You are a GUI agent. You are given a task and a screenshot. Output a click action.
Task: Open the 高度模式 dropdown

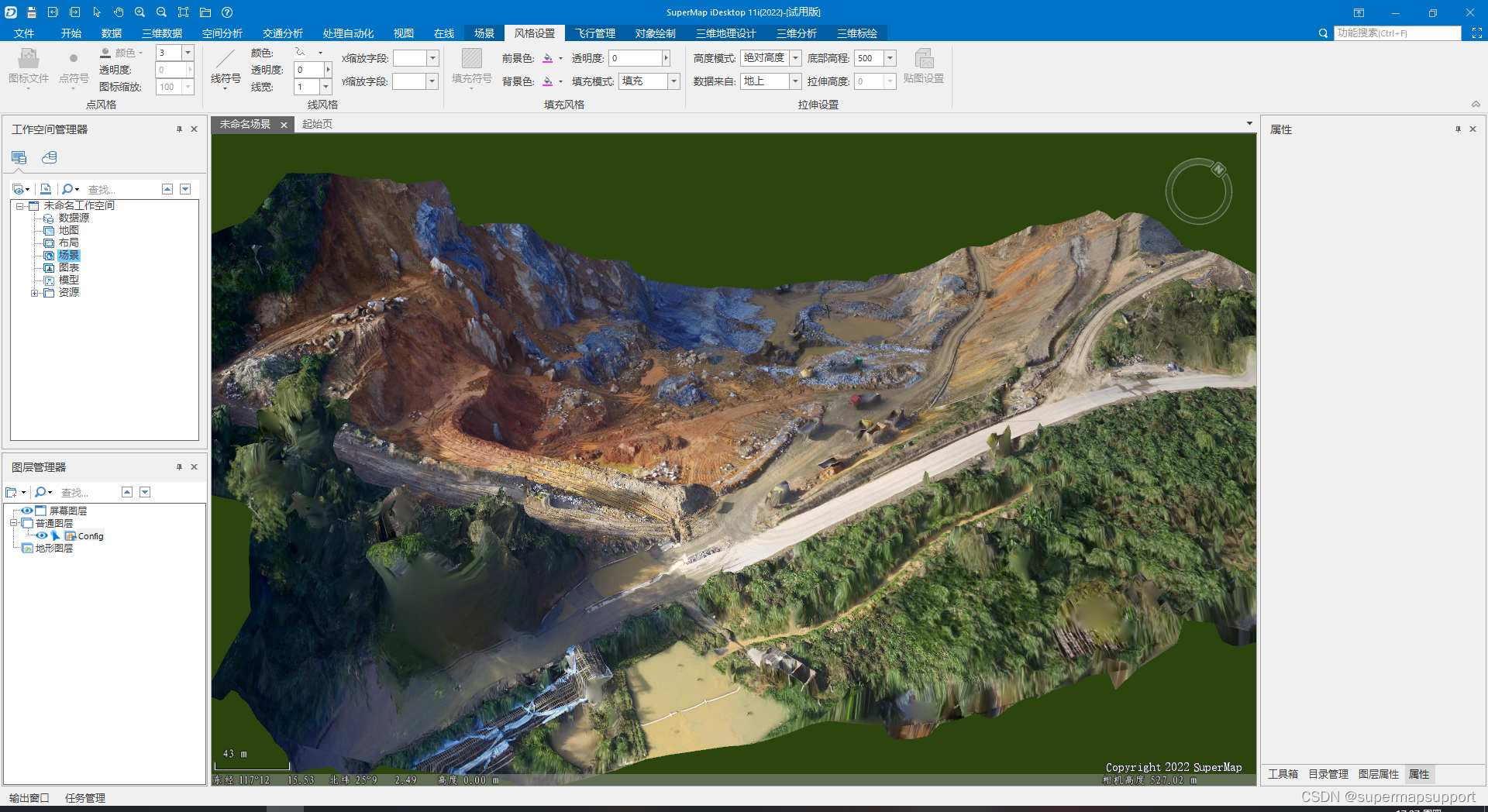click(795, 58)
